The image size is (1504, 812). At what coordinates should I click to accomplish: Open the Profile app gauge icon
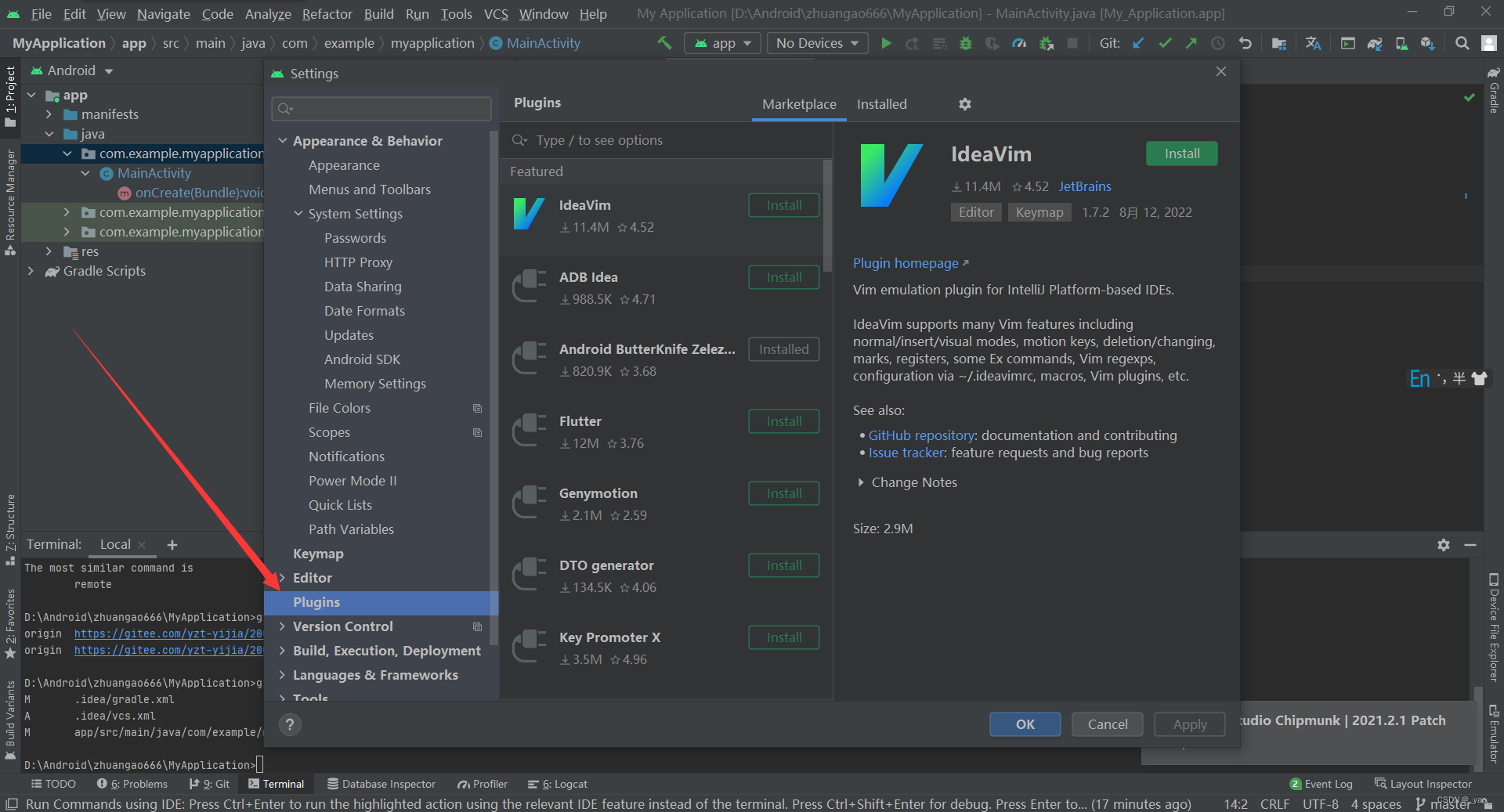click(1019, 43)
